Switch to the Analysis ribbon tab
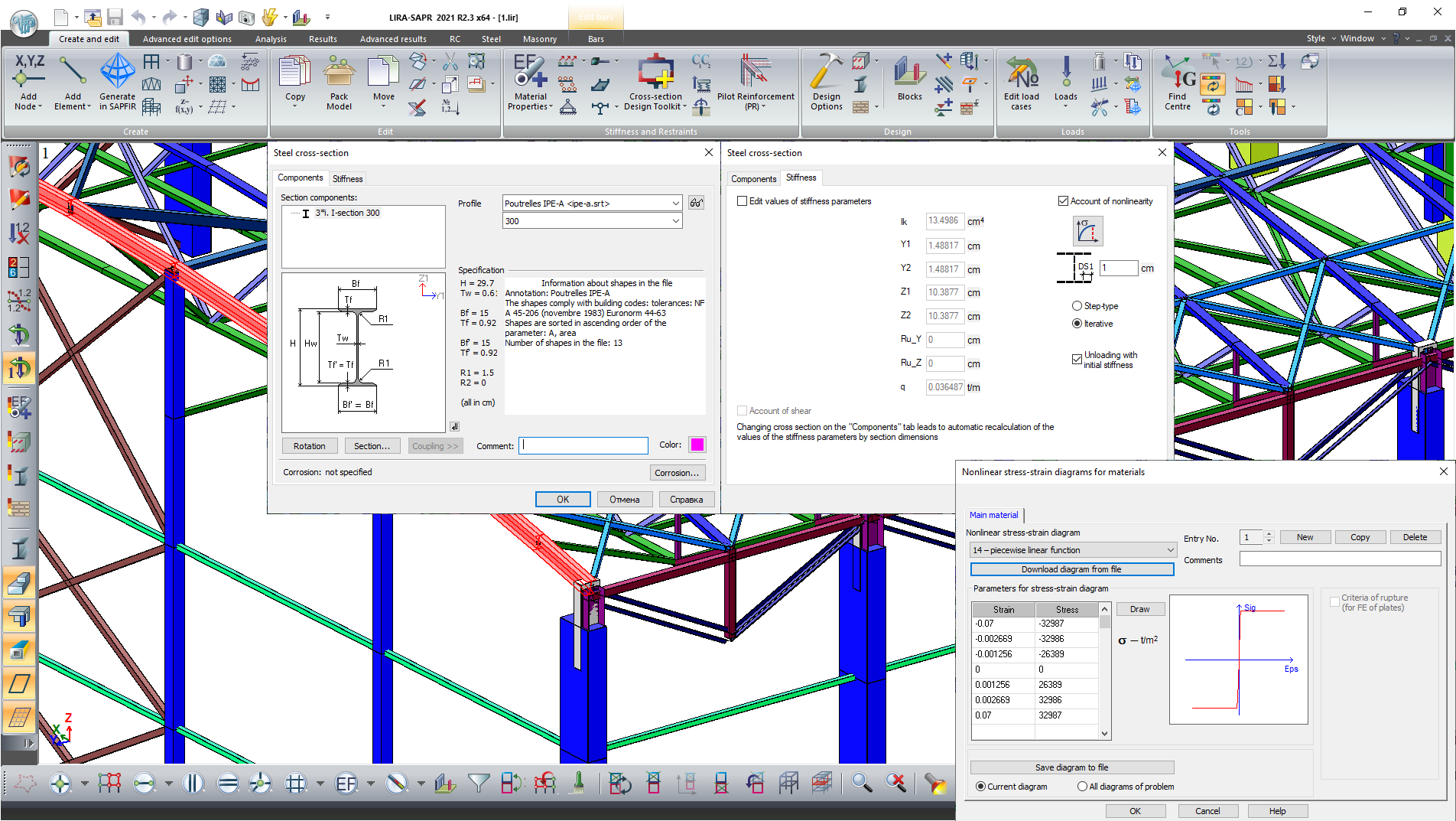Viewport: 1456px width, 821px height. [x=271, y=39]
